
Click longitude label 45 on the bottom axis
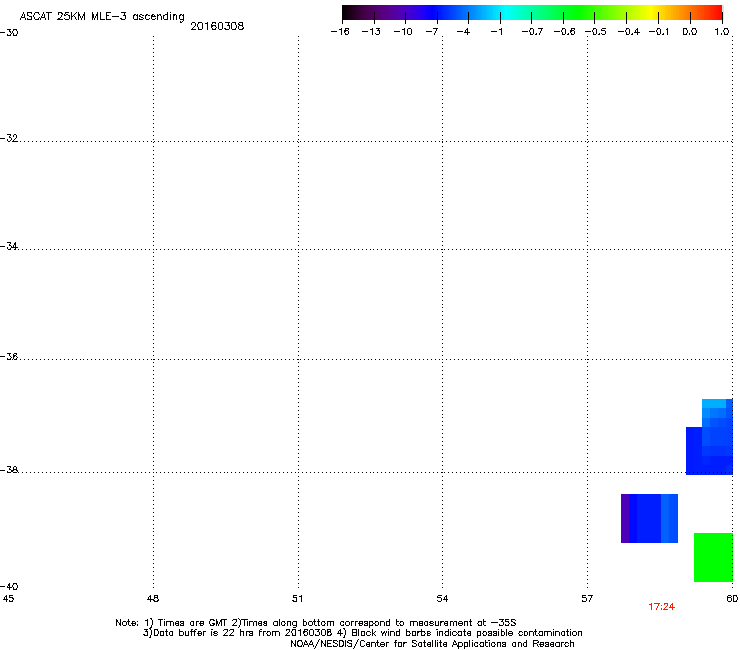pyautogui.click(x=8, y=599)
